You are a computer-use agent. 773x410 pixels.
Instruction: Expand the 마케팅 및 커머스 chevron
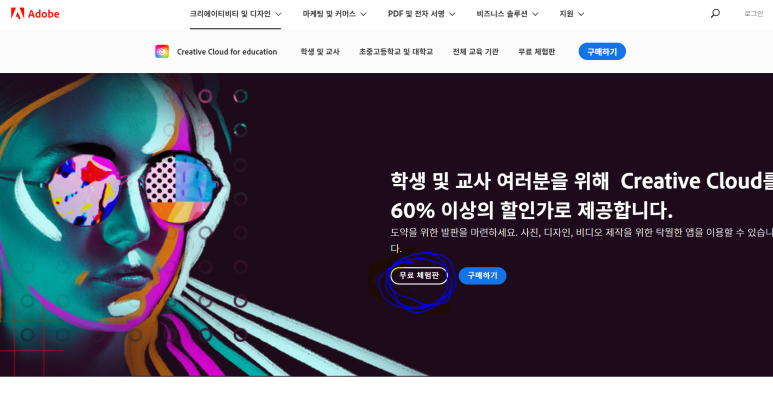(363, 14)
